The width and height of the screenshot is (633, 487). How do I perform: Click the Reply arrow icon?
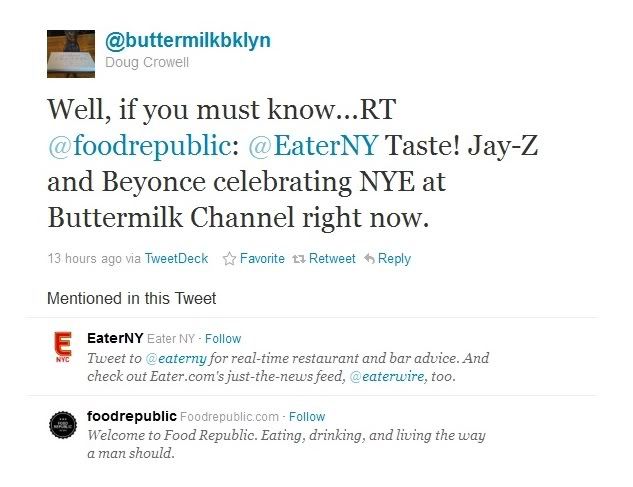coord(369,258)
